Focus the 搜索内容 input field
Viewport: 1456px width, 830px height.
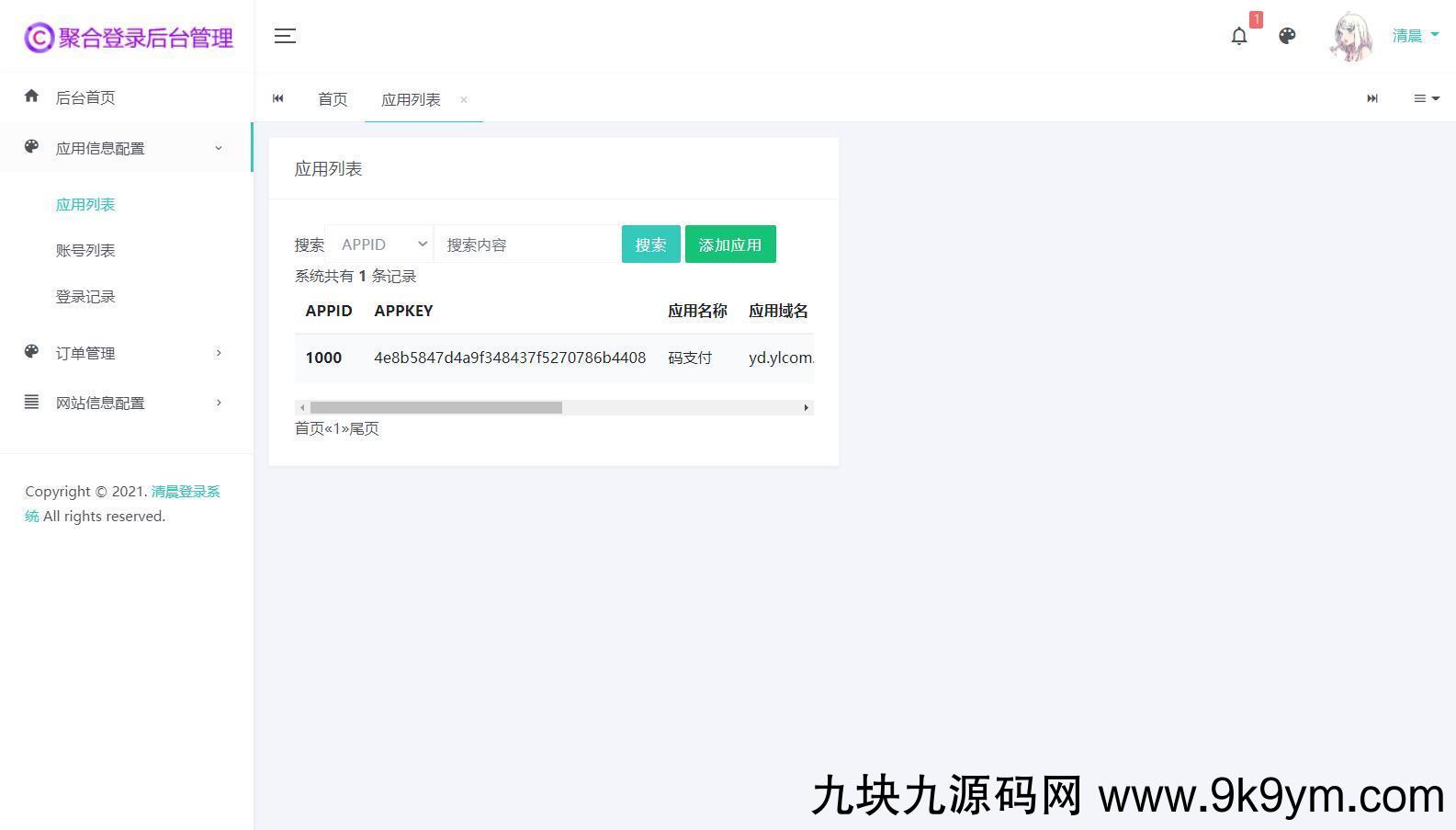coord(527,244)
